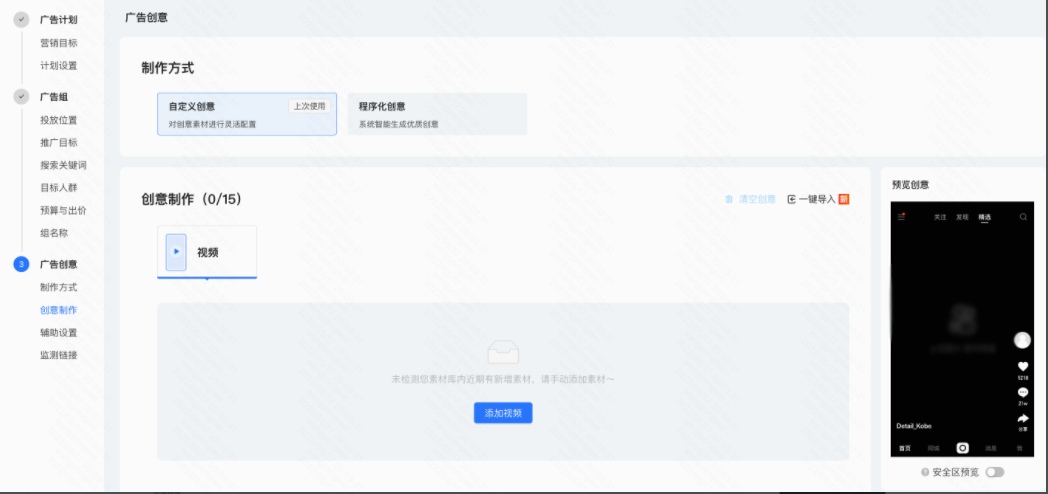The image size is (1048, 494).
Task: Open the 视频 creative tab
Action: 207,252
